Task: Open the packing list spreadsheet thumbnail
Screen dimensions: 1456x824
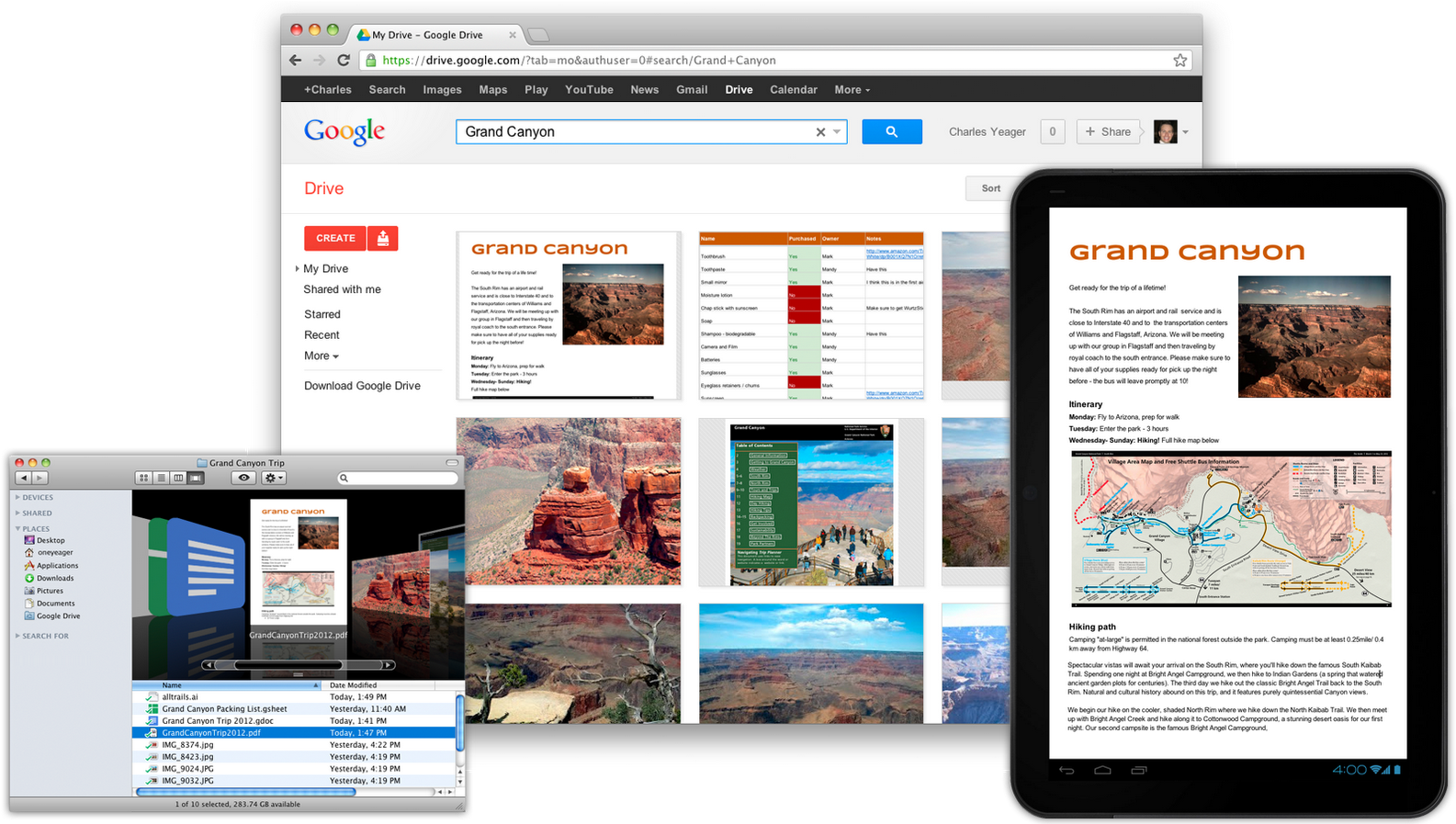Action: [x=811, y=315]
